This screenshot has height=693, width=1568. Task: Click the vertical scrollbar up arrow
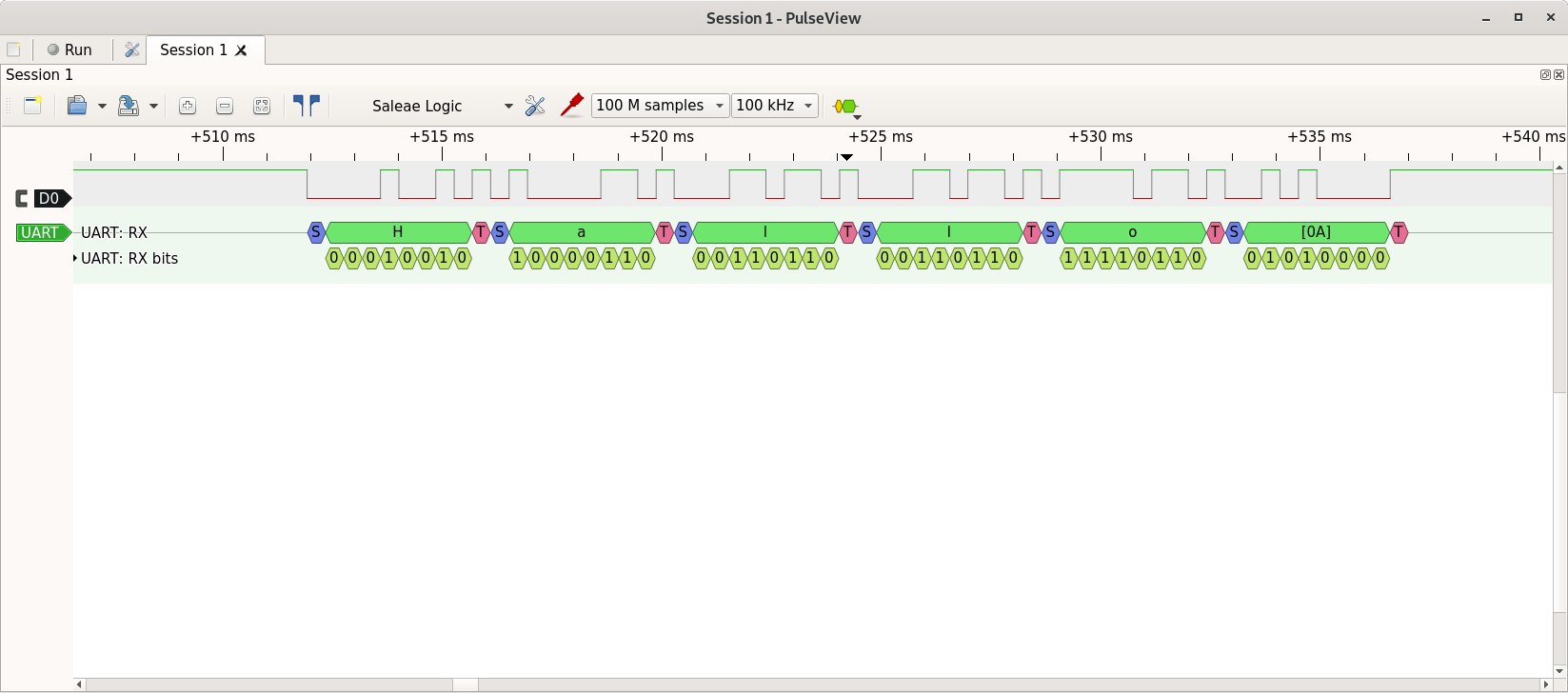(1559, 168)
